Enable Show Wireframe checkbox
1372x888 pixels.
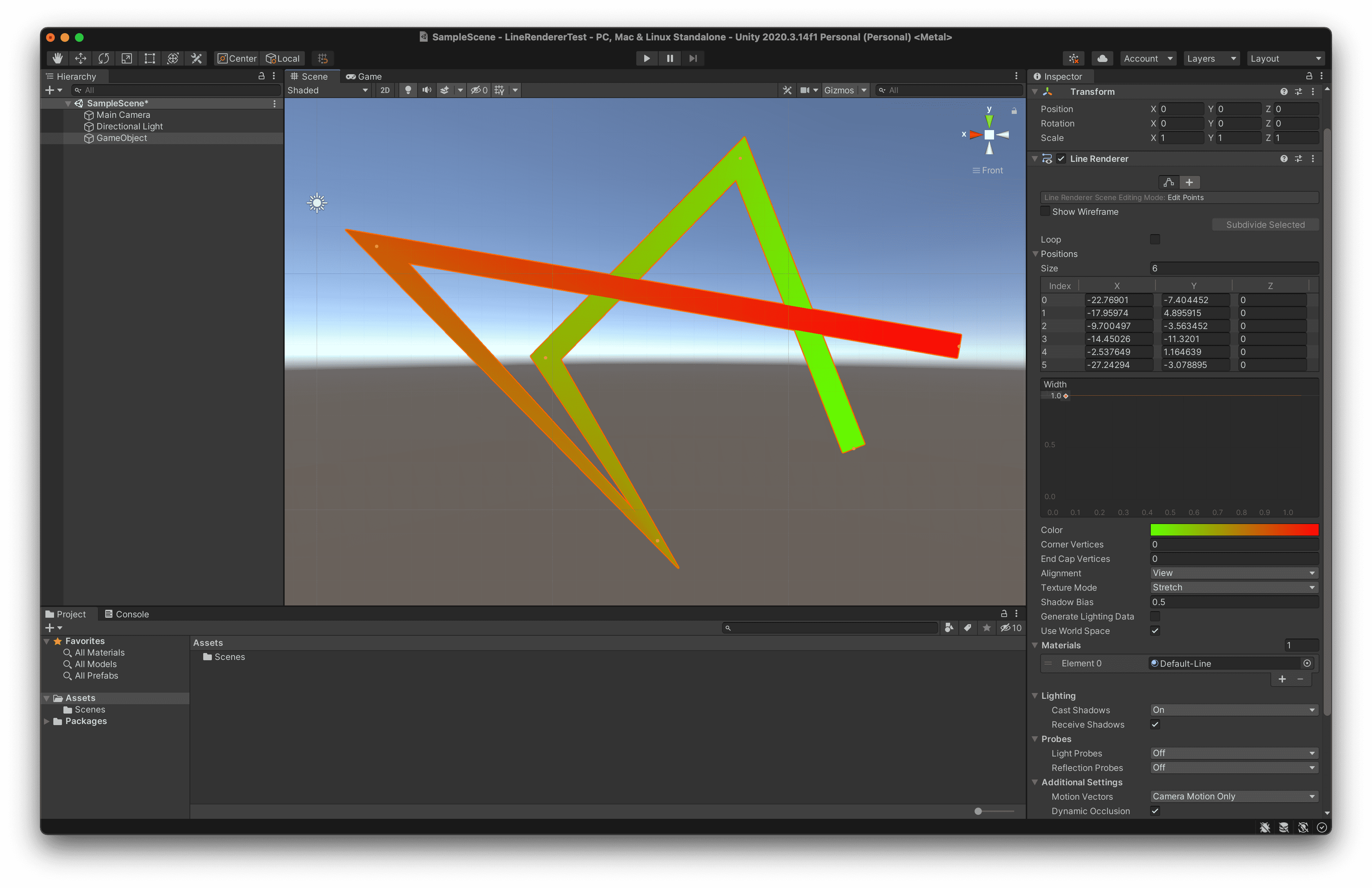coord(1045,211)
